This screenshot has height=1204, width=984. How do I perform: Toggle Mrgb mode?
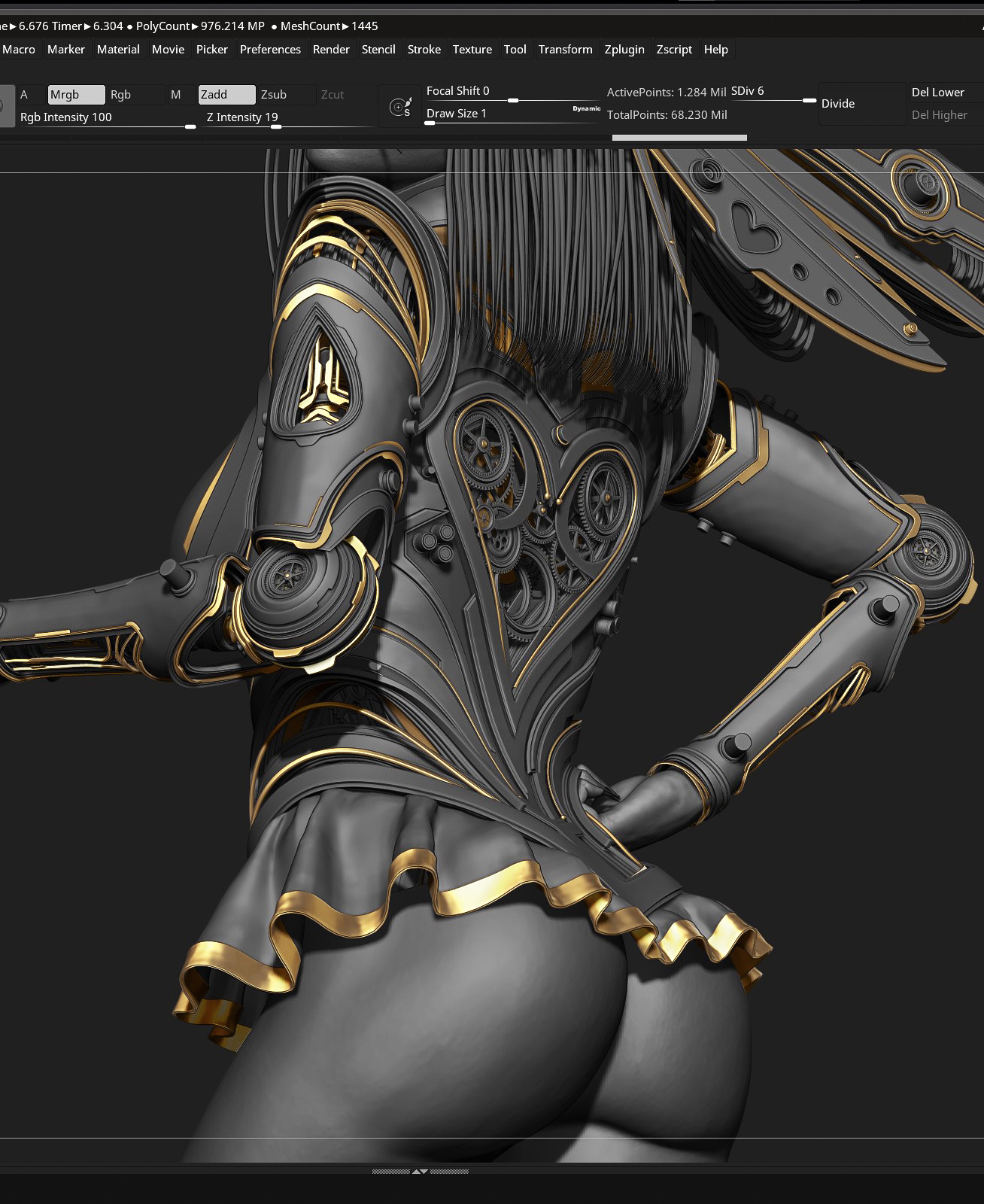pos(76,95)
